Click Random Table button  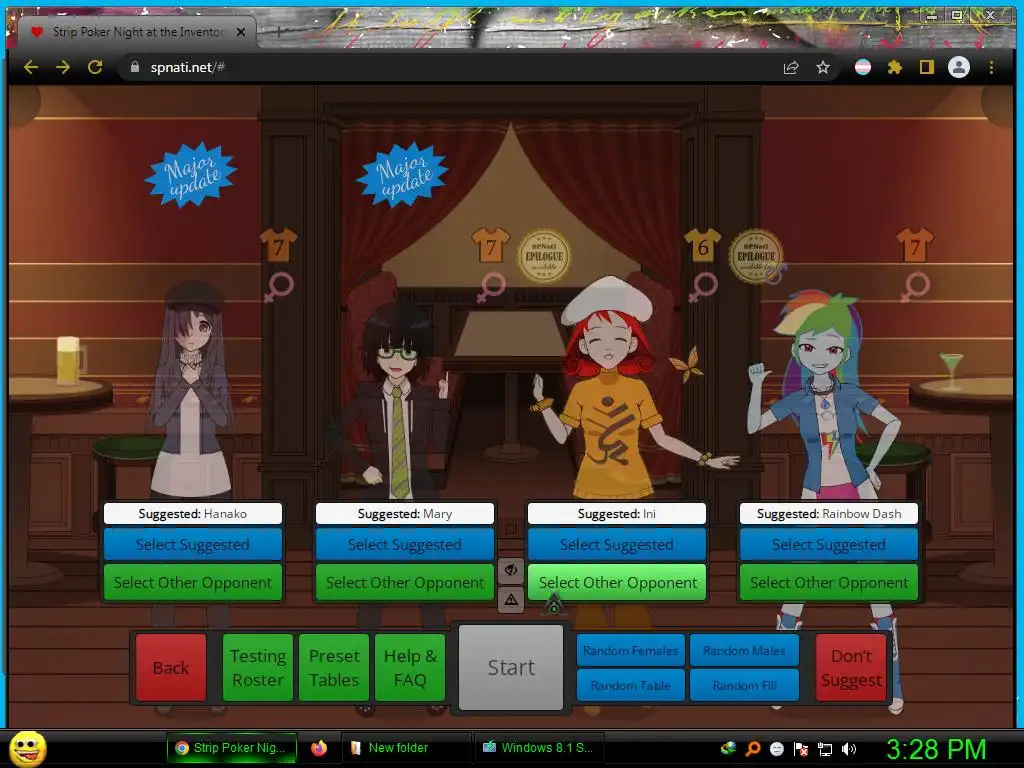(630, 685)
